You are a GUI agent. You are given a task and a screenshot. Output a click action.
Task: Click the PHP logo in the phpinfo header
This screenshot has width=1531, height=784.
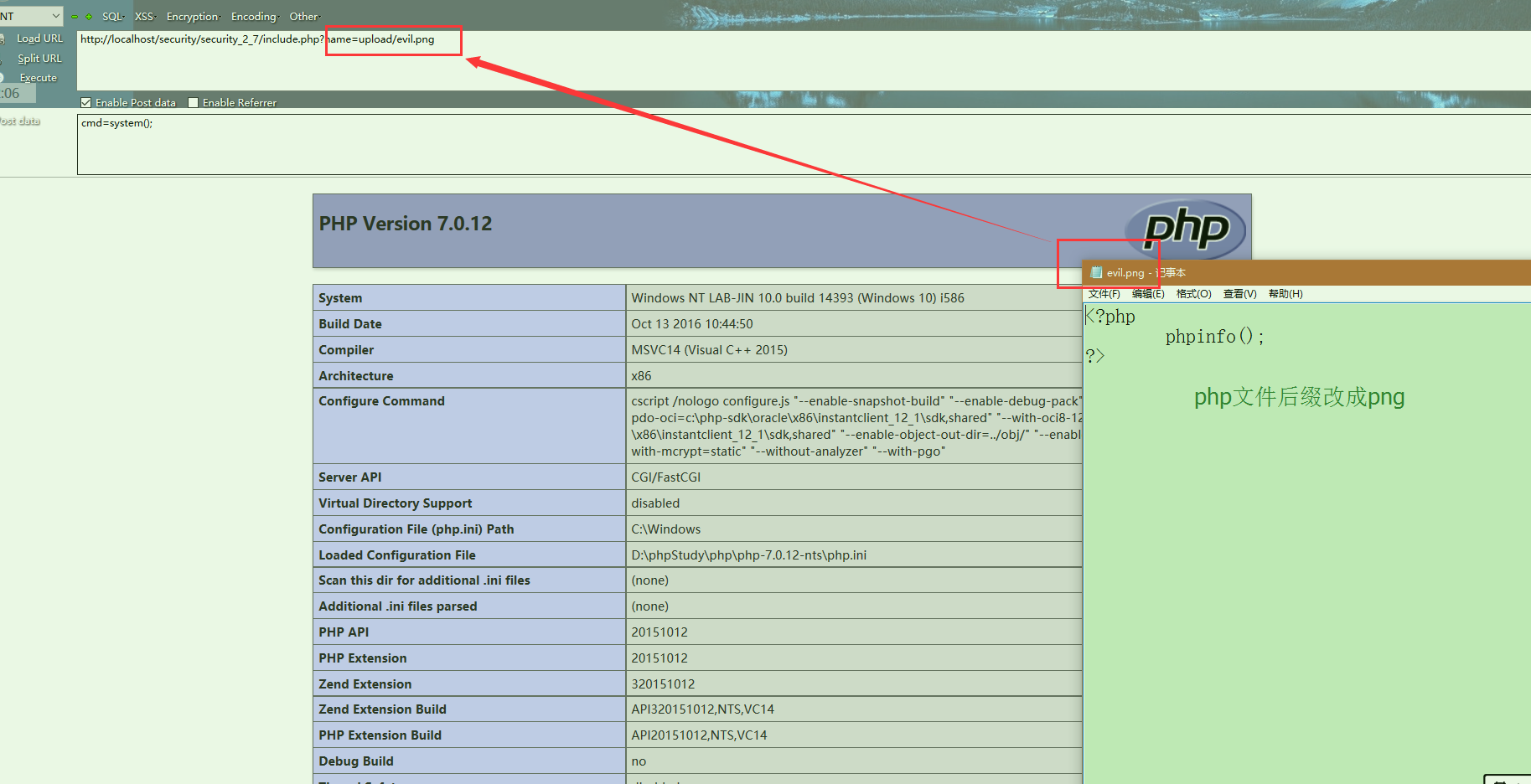1185,227
